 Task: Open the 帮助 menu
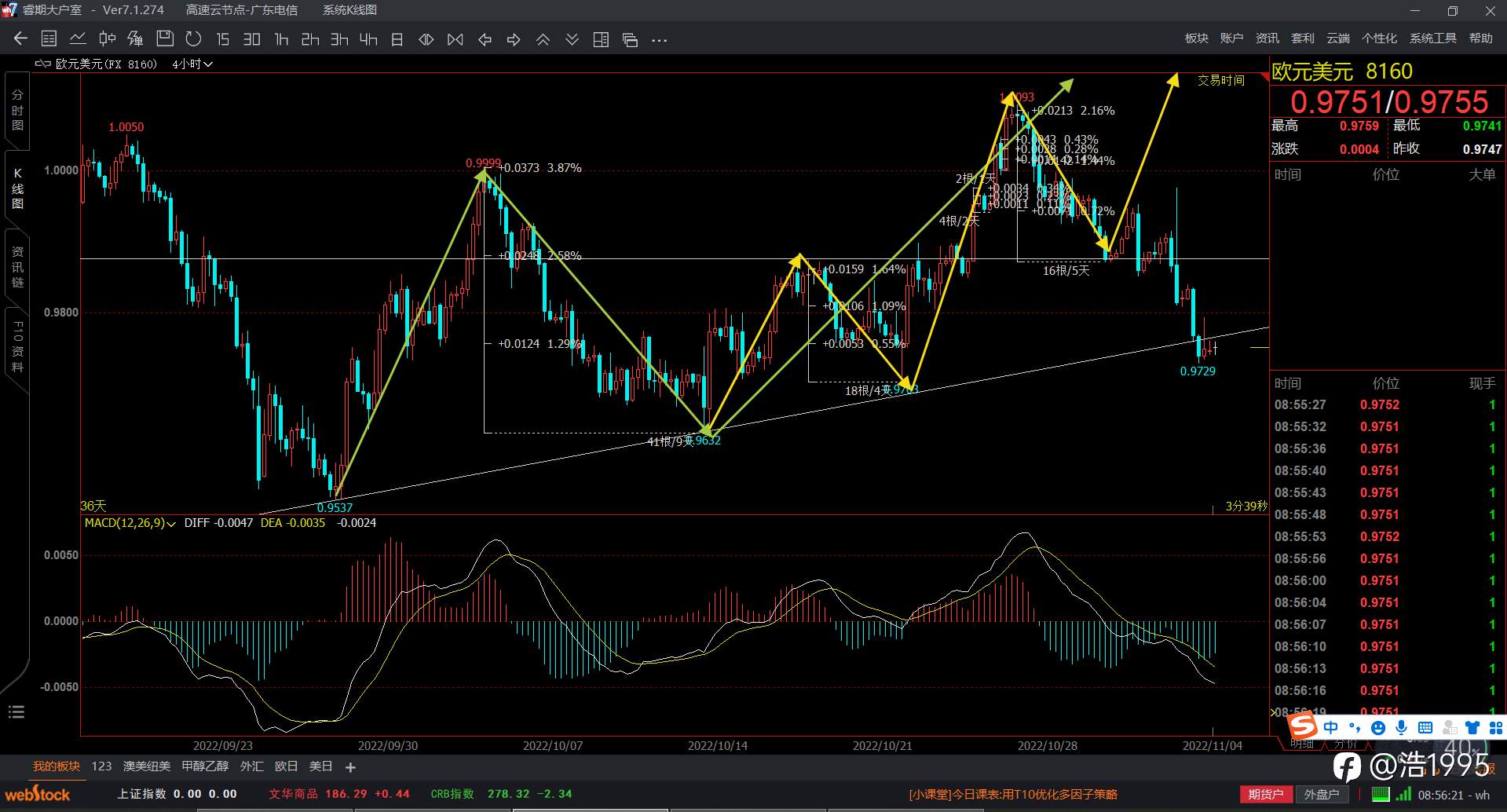click(1480, 38)
